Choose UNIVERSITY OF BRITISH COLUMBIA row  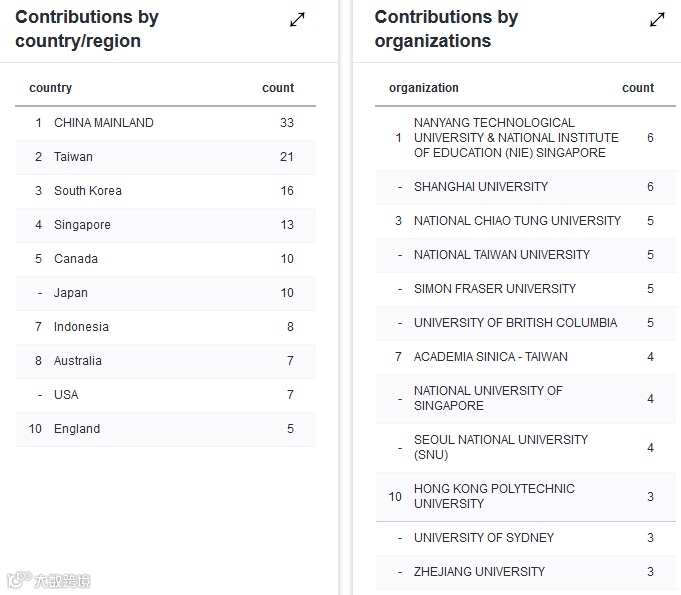click(515, 323)
